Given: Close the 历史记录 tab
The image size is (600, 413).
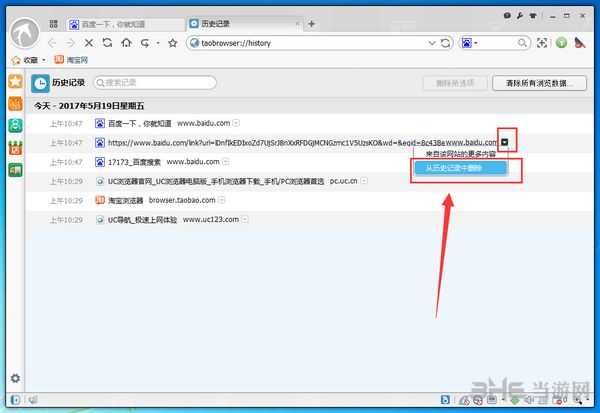Looking at the screenshot, I should (297, 24).
